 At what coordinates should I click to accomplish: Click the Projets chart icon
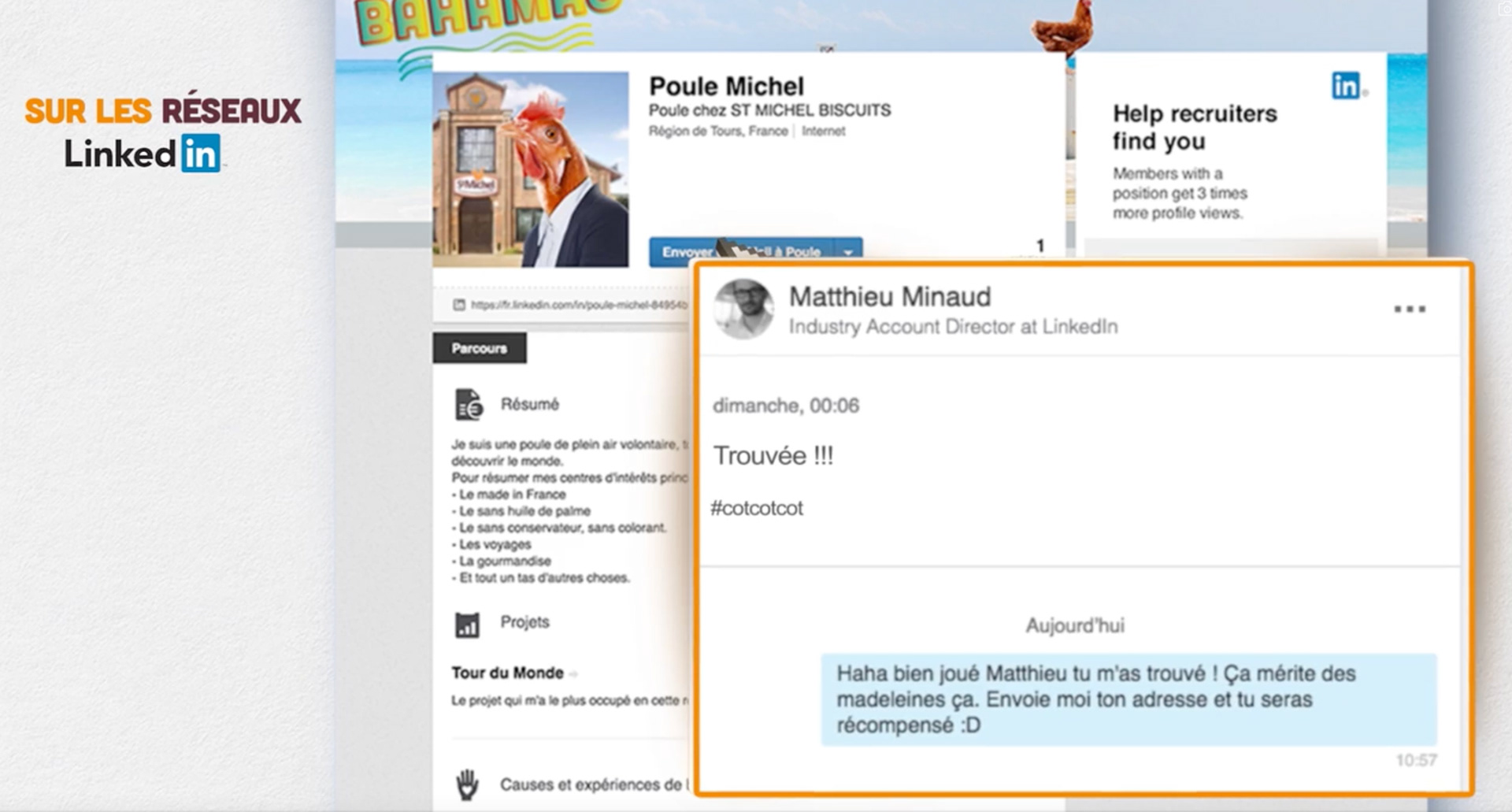click(x=467, y=625)
